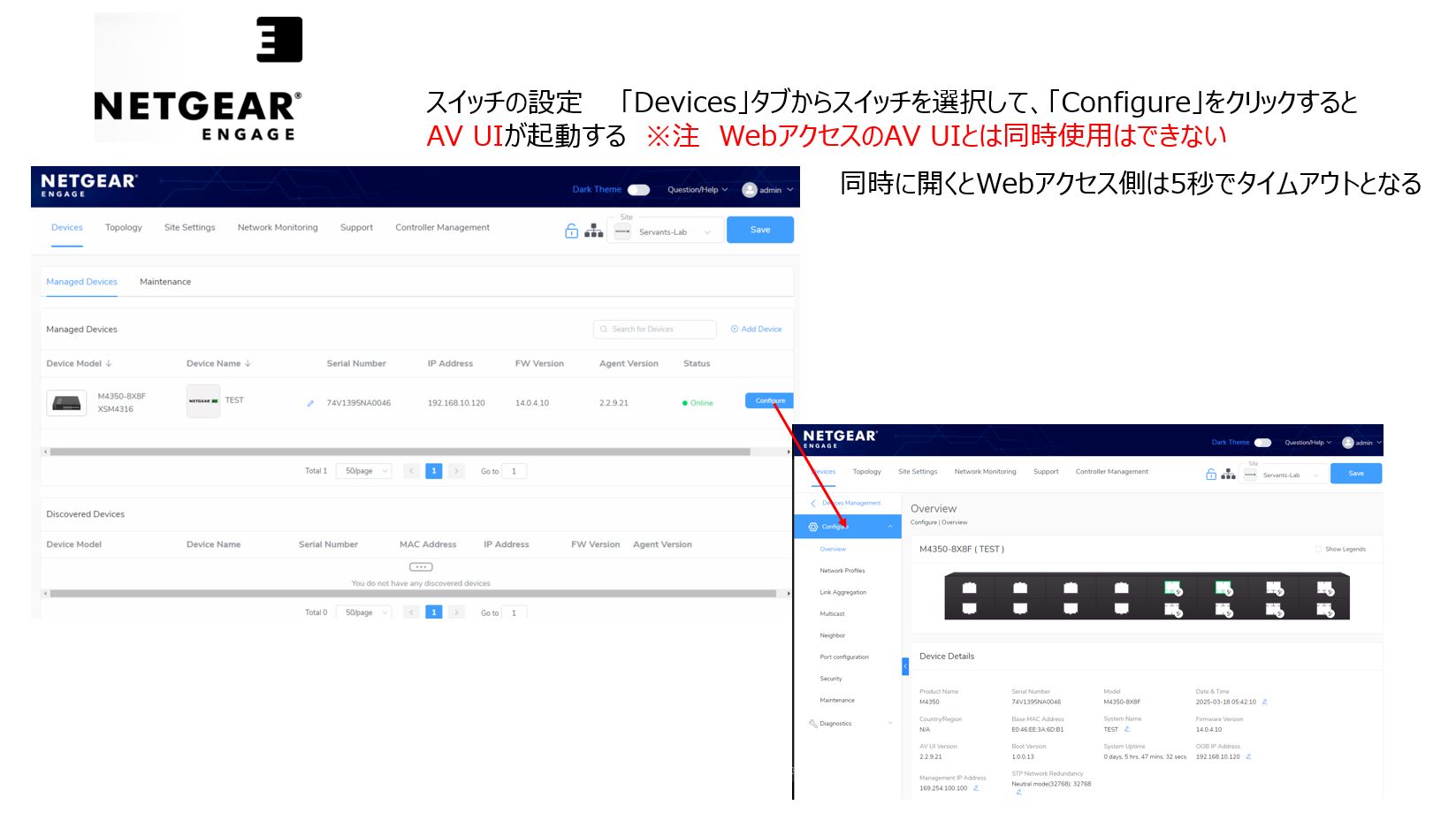
Task: Open Link Aggregation in sidebar
Action: [x=843, y=593]
